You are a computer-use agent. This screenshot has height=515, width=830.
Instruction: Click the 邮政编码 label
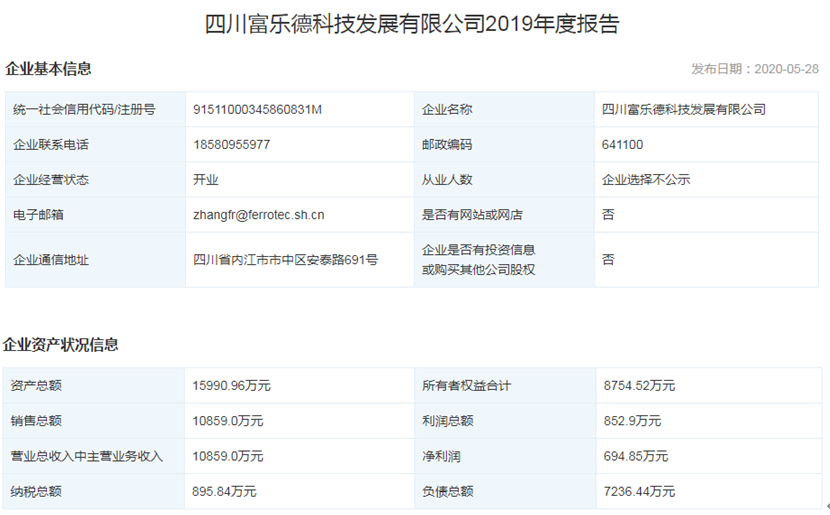pyautogui.click(x=447, y=144)
